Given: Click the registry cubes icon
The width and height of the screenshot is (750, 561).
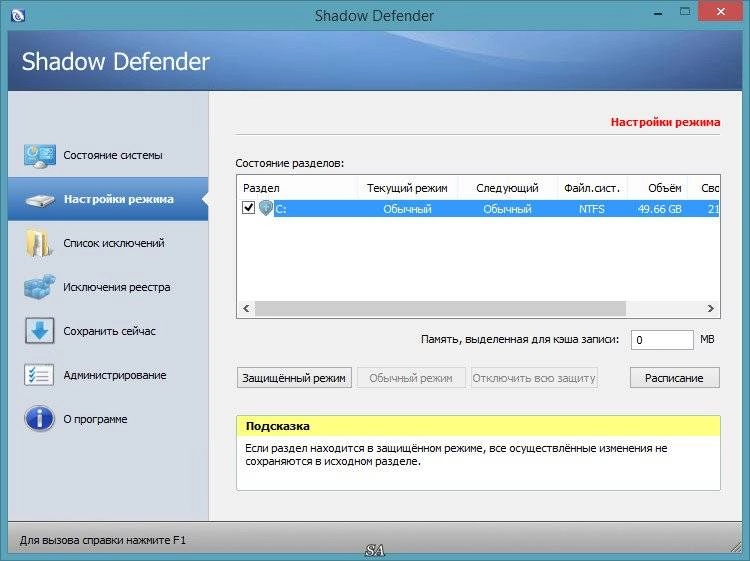Looking at the screenshot, I should 40,287.
